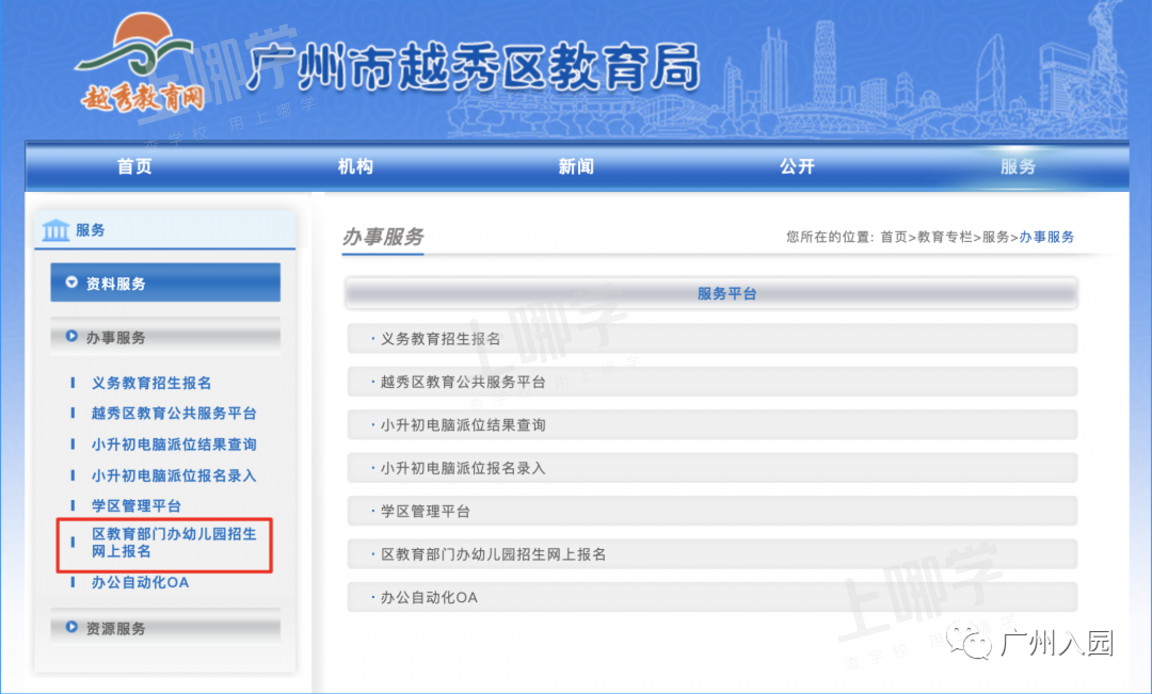Expand the 办事服务 sidebar section
The width and height of the screenshot is (1152, 694).
tap(165, 337)
